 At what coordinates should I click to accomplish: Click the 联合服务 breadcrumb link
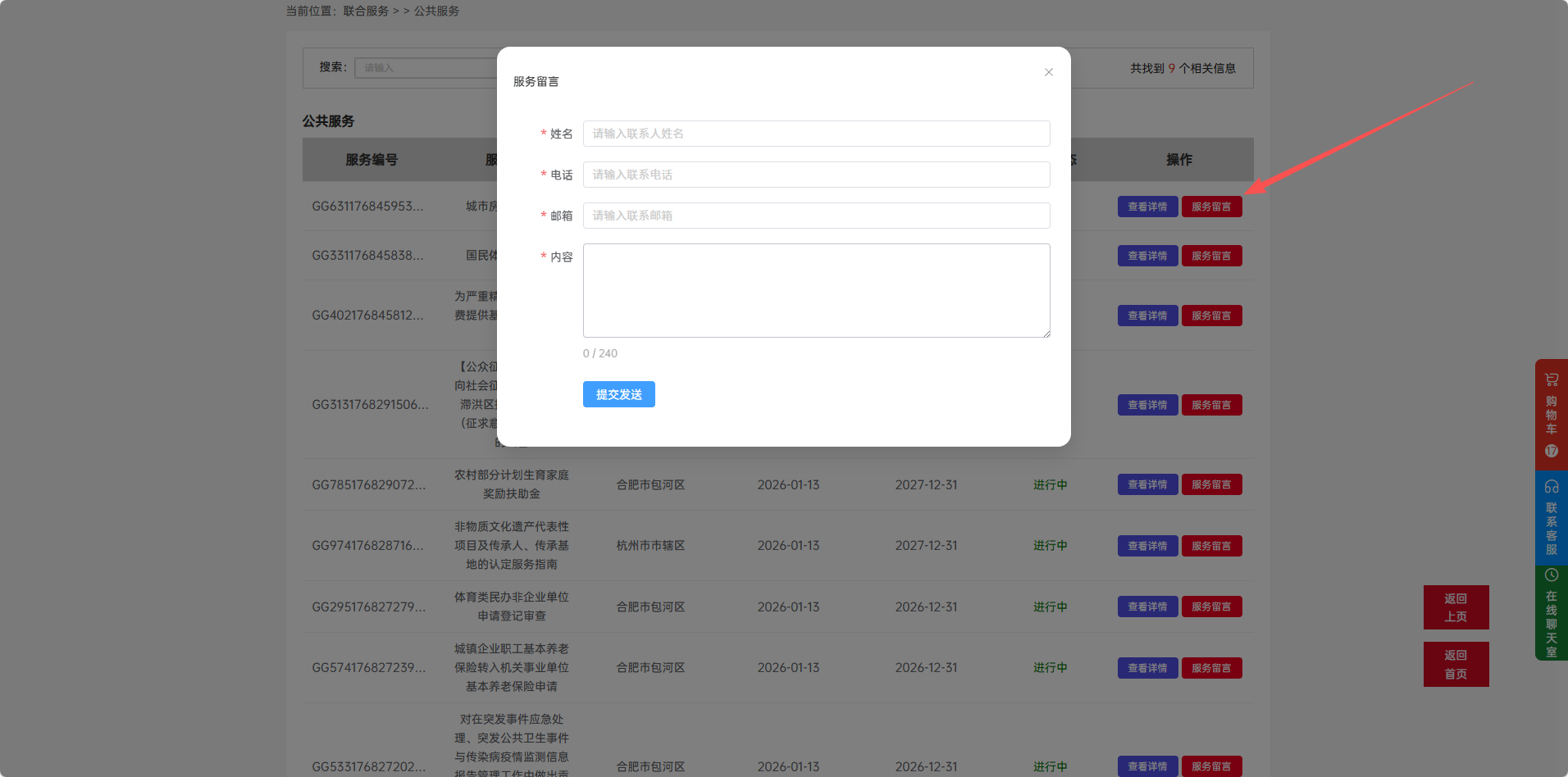click(x=366, y=11)
